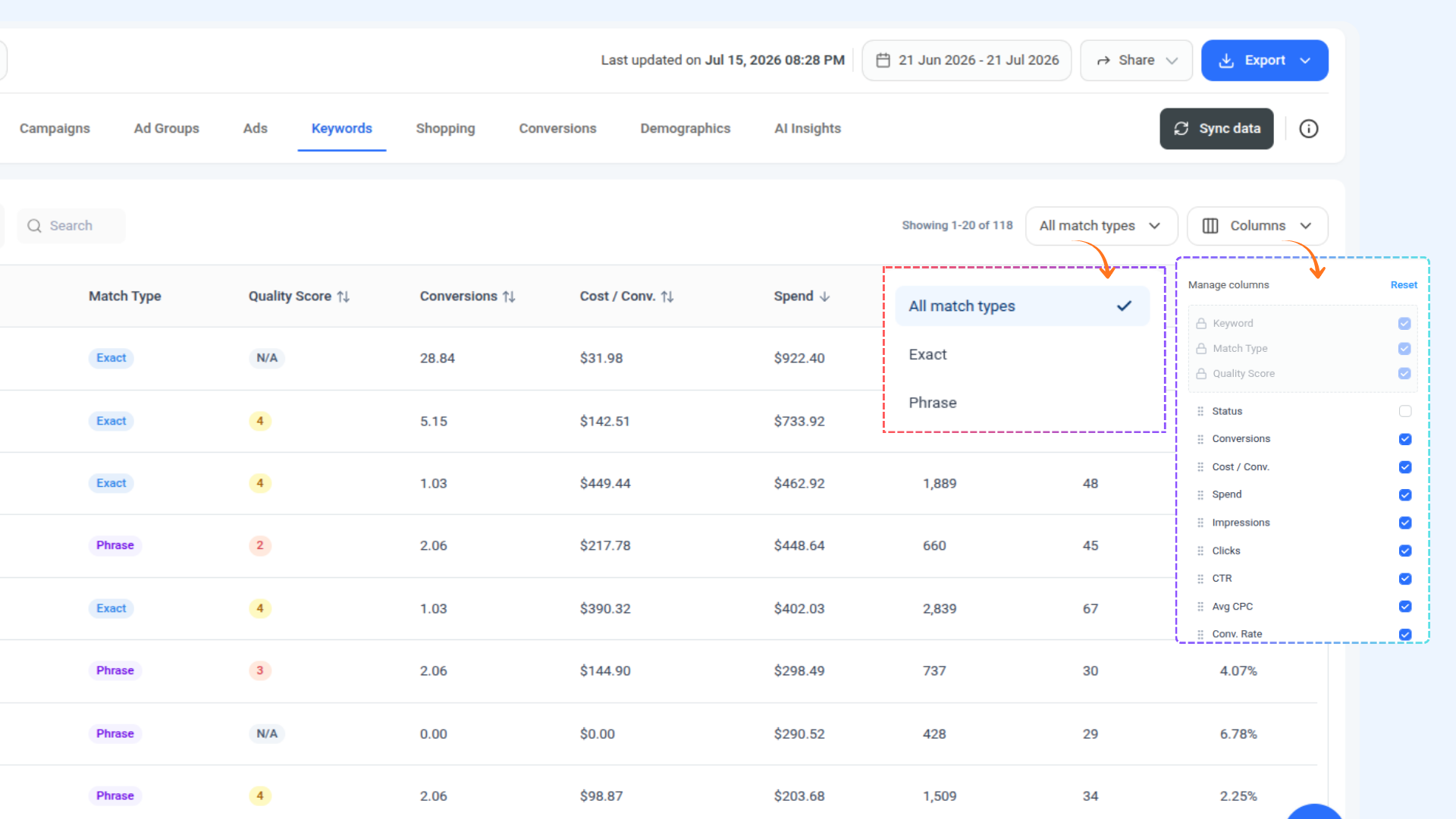Image resolution: width=1456 pixels, height=819 pixels.
Task: Click the 6.78% conversion rate cell
Action: click(x=1238, y=734)
